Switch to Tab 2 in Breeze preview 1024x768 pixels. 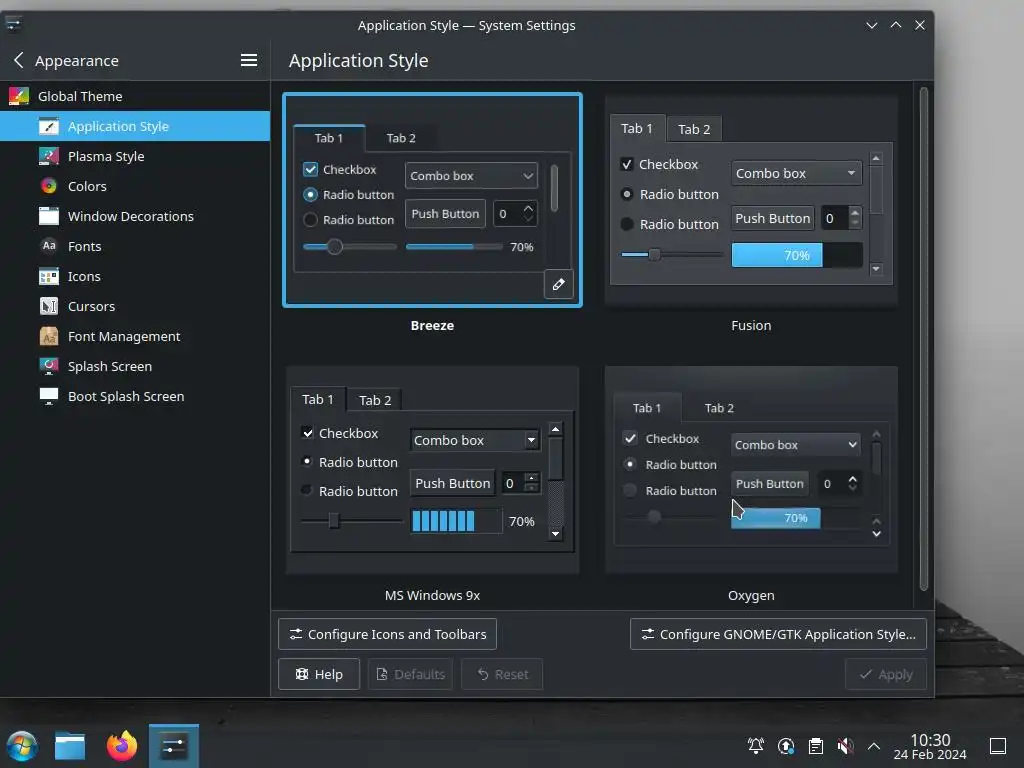point(401,138)
